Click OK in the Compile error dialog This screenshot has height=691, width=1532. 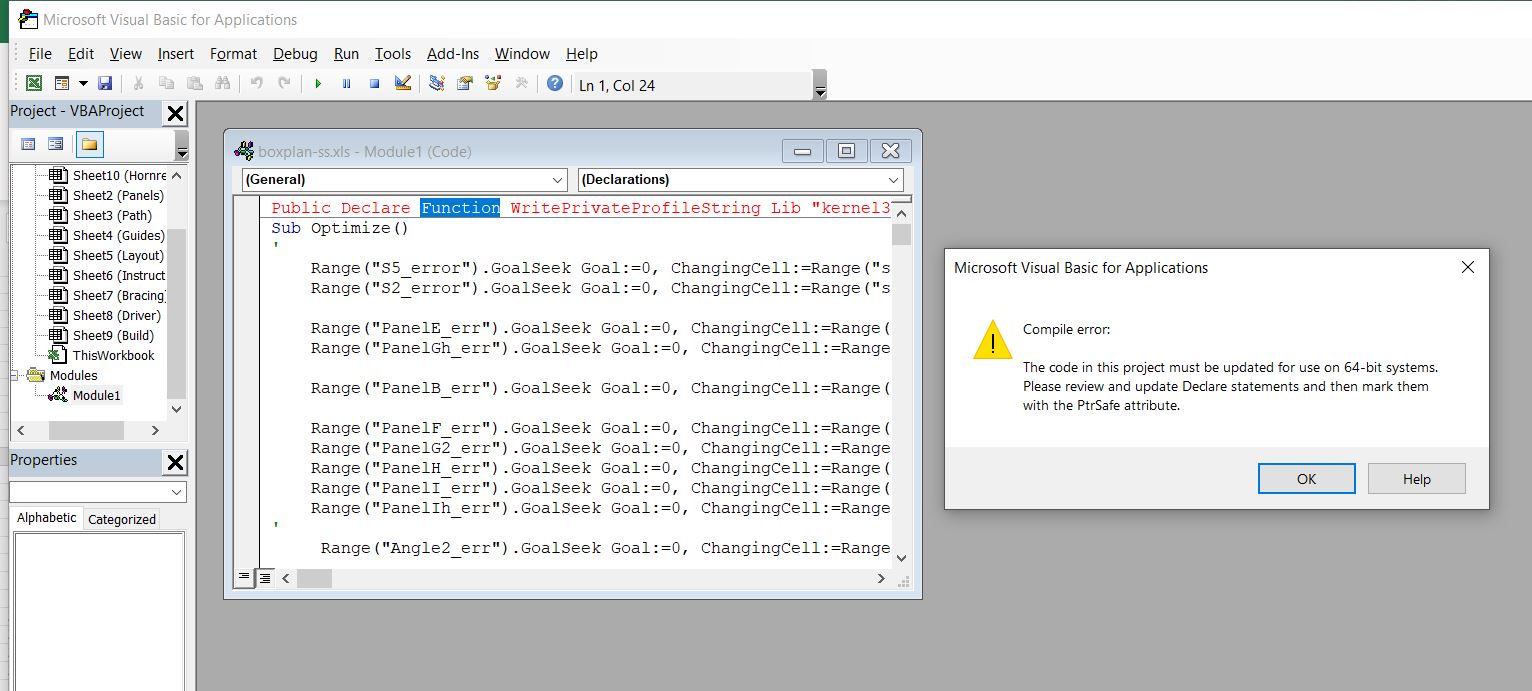click(1306, 479)
